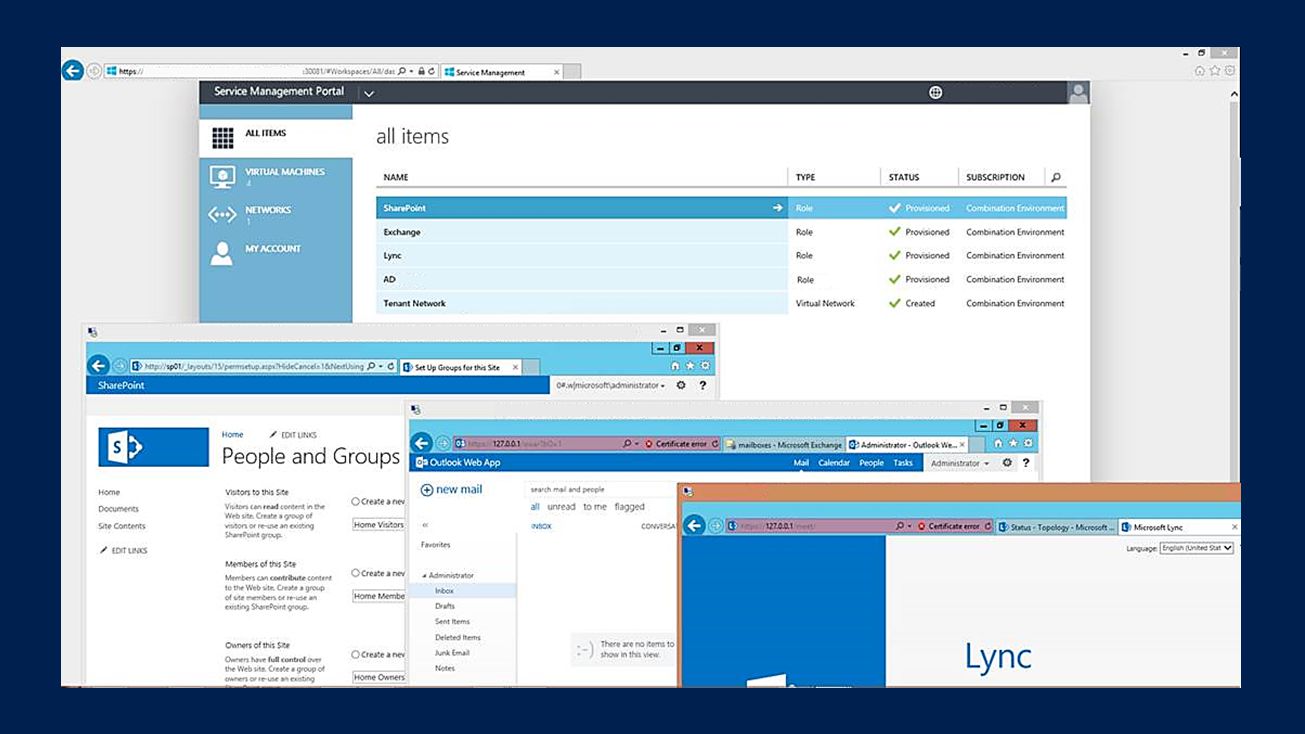Open the favorites star in the main browser
This screenshot has height=734, width=1305.
[x=1215, y=71]
